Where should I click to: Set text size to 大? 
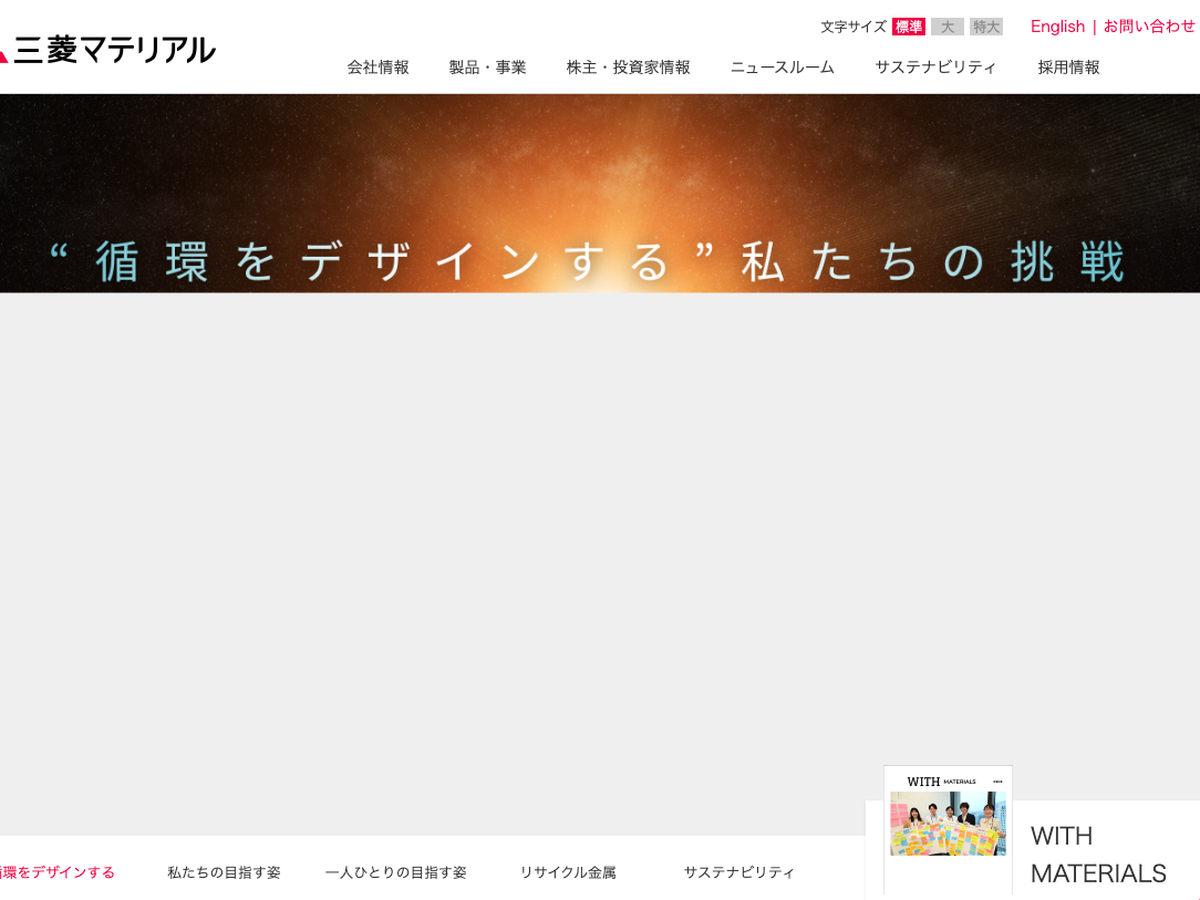(947, 27)
